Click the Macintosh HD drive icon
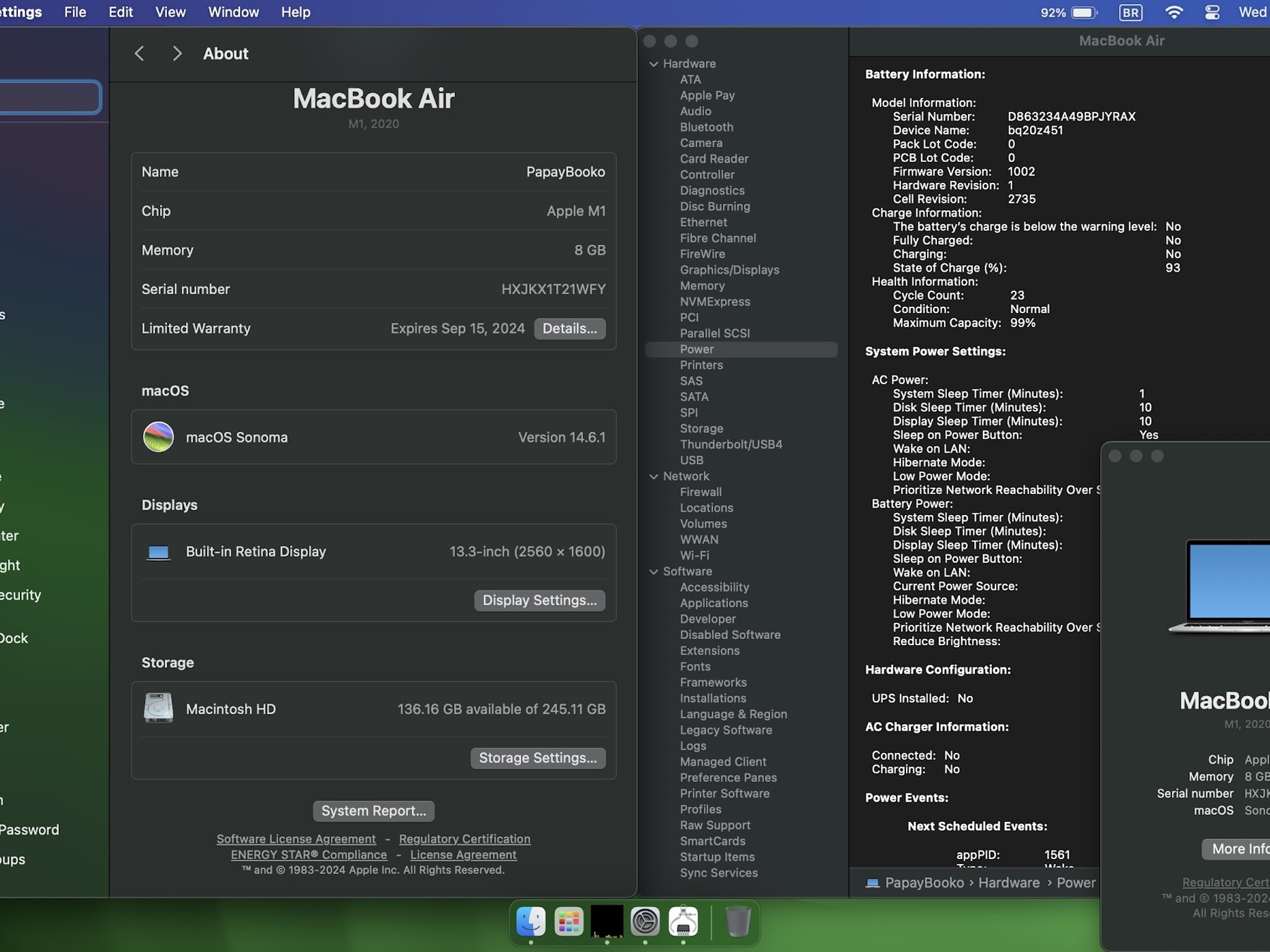This screenshot has width=1270, height=952. pos(158,708)
